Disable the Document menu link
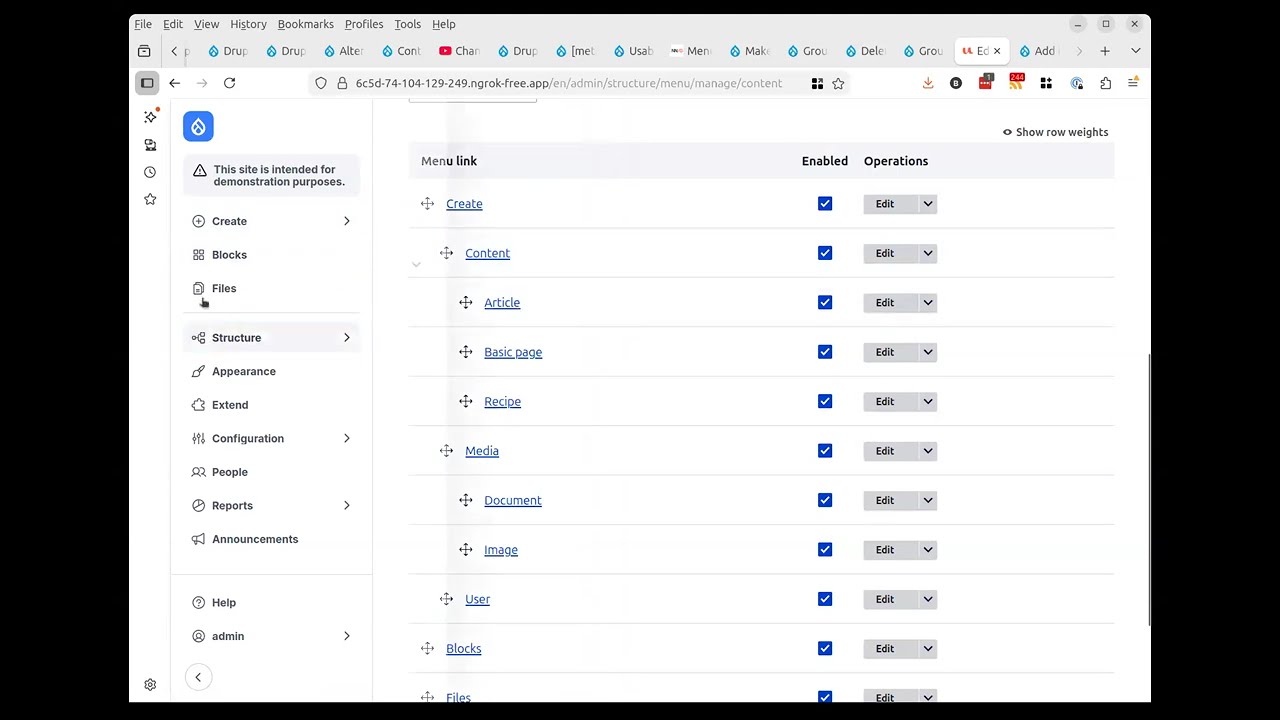This screenshot has height=720, width=1280. pyautogui.click(x=825, y=500)
